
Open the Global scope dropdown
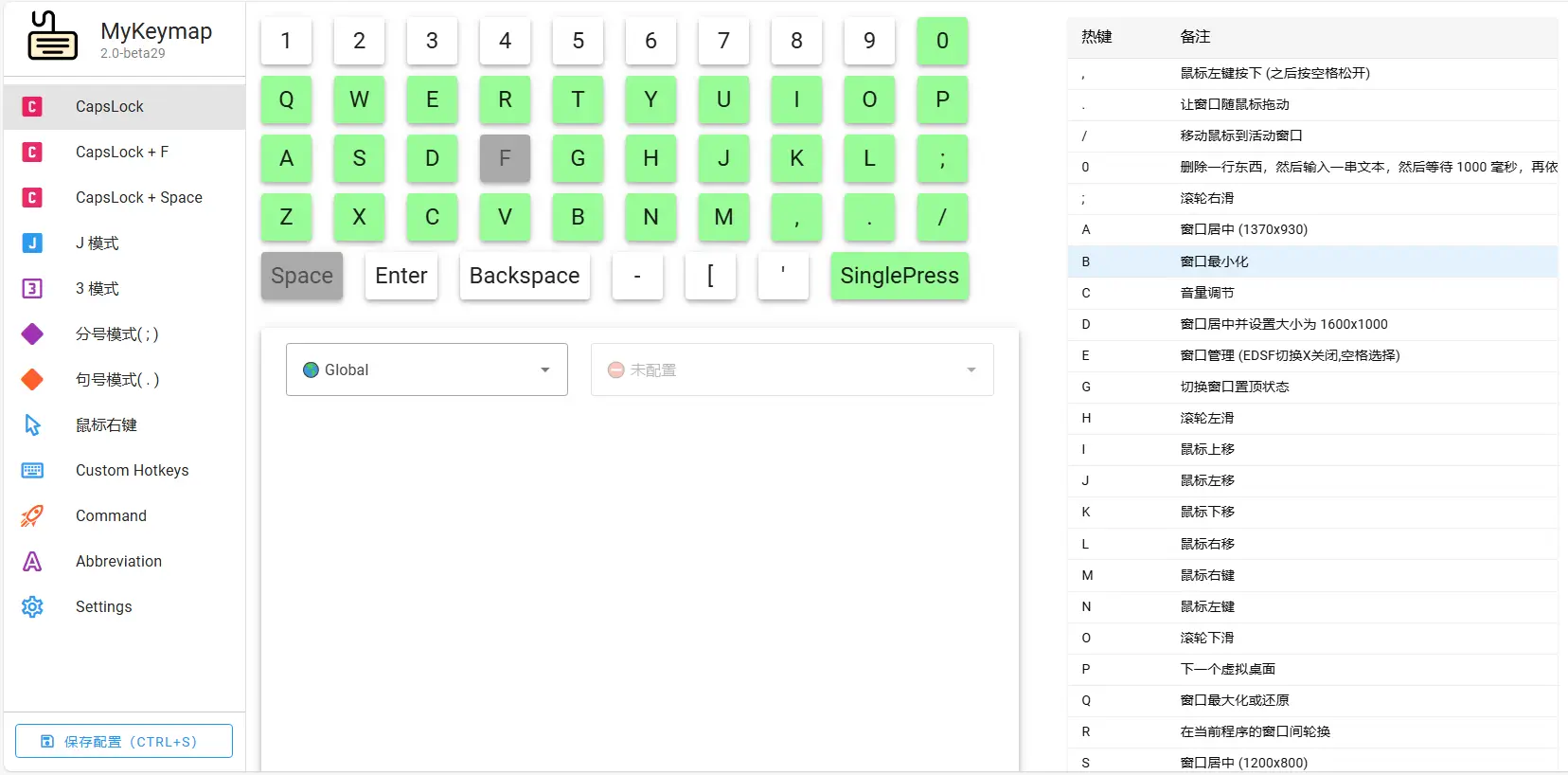(x=426, y=369)
